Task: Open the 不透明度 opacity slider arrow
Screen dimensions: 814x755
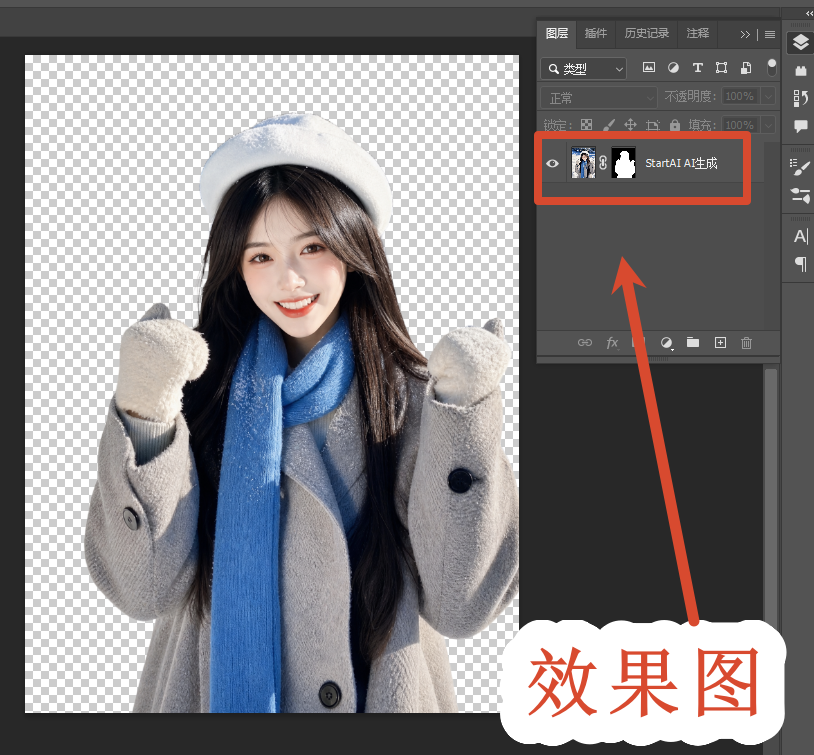Action: click(x=768, y=97)
